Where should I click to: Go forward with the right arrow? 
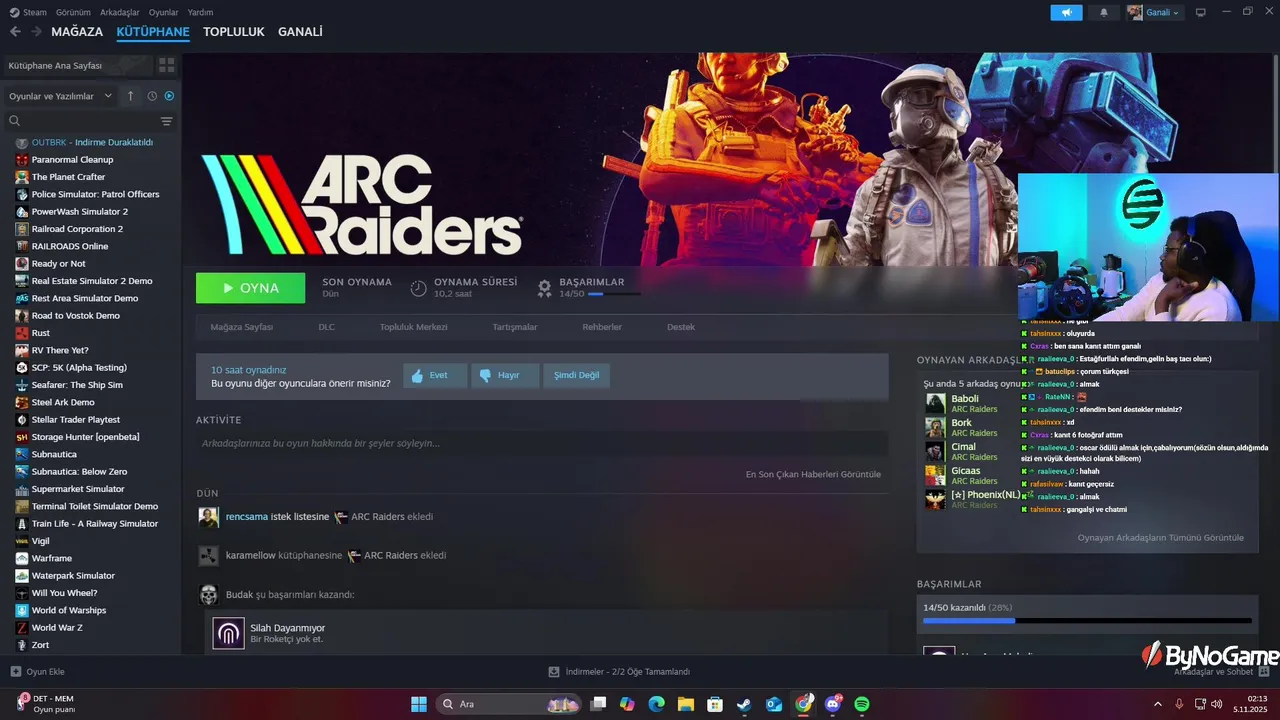pos(36,32)
